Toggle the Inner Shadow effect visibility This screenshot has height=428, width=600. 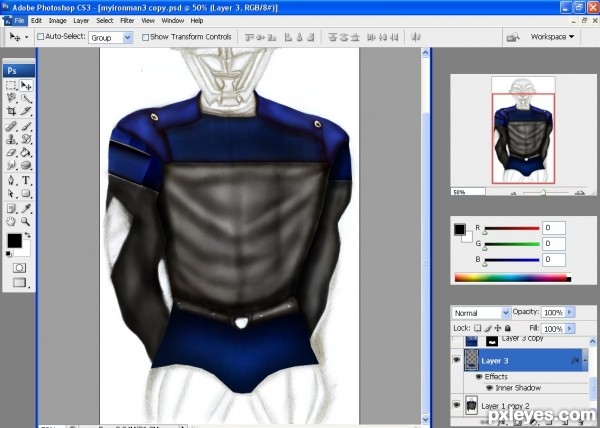[x=489, y=388]
